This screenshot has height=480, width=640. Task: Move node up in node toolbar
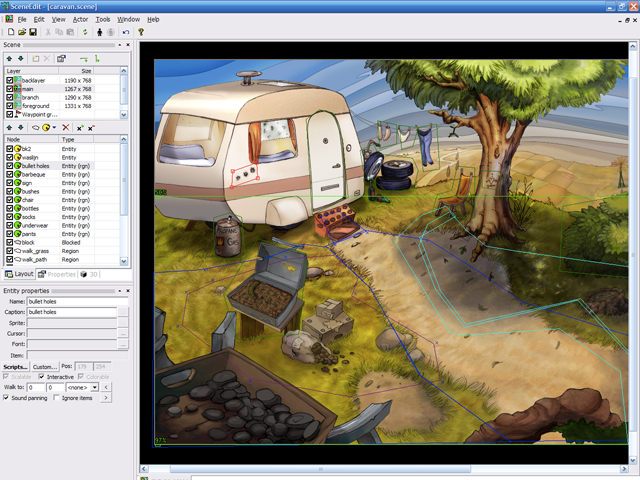tap(9, 128)
